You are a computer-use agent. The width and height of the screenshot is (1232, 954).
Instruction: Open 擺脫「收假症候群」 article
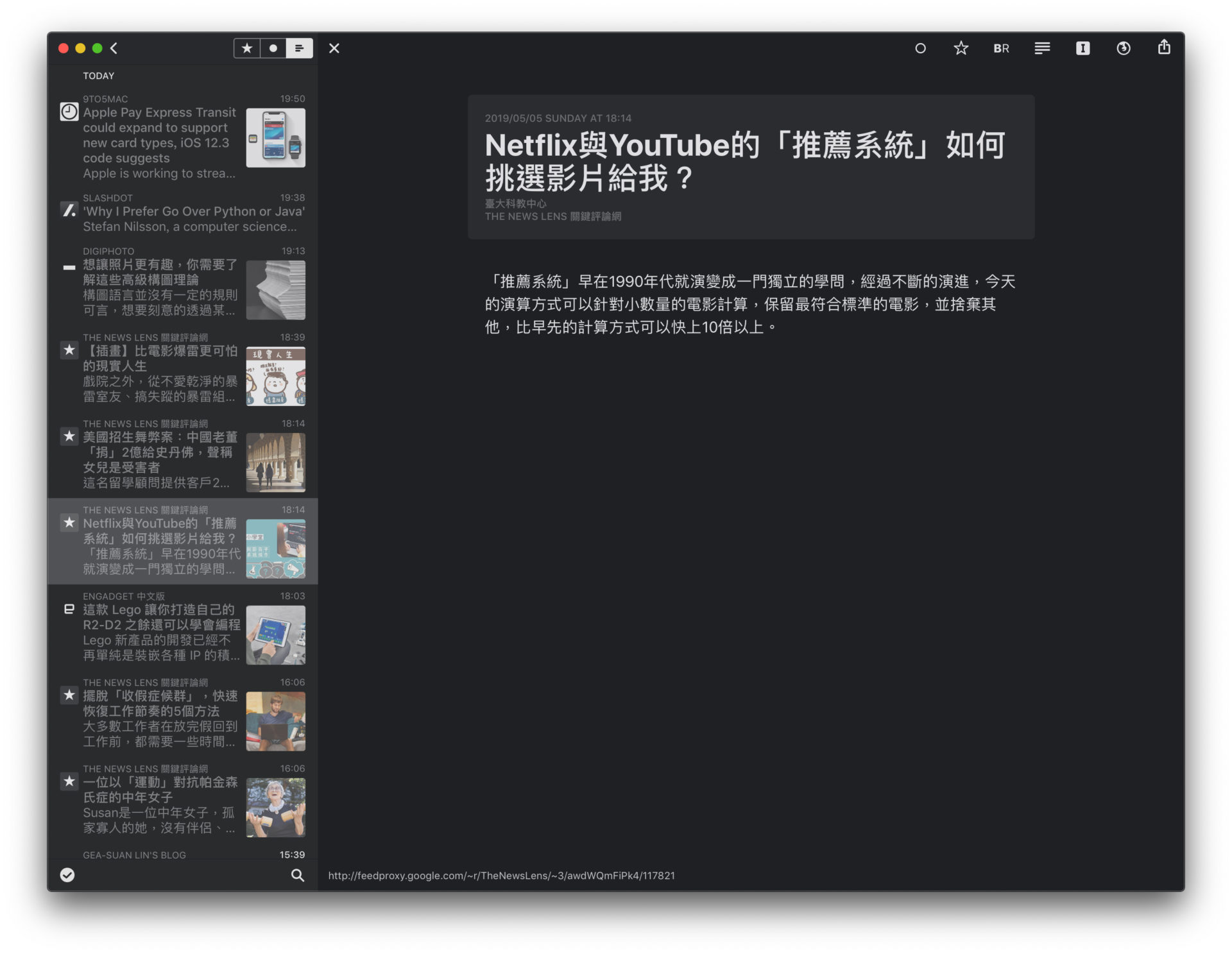tap(183, 715)
